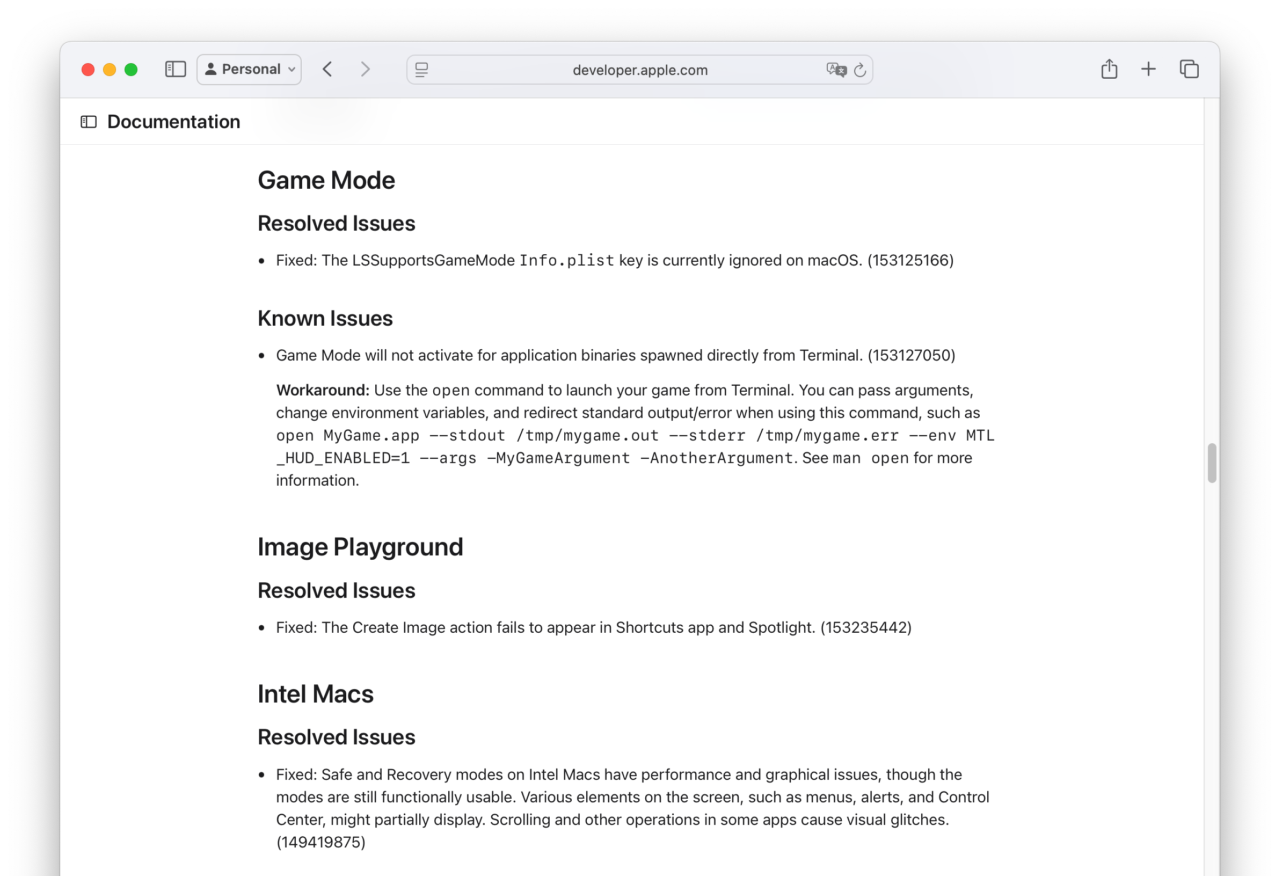
Task: Jump to the Intel Macs heading
Action: [x=315, y=694]
